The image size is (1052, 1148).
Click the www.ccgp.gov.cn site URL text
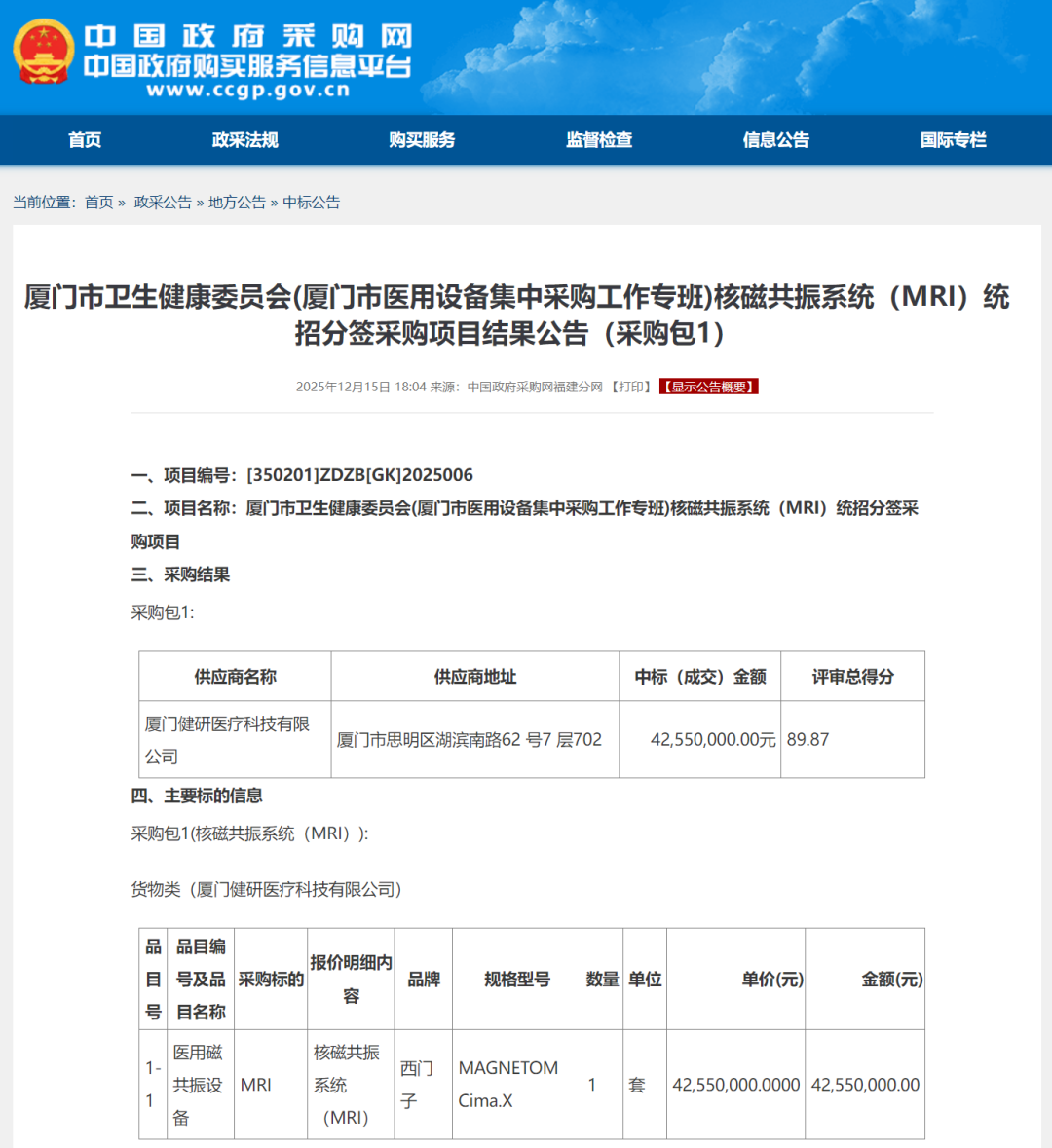pos(248,90)
